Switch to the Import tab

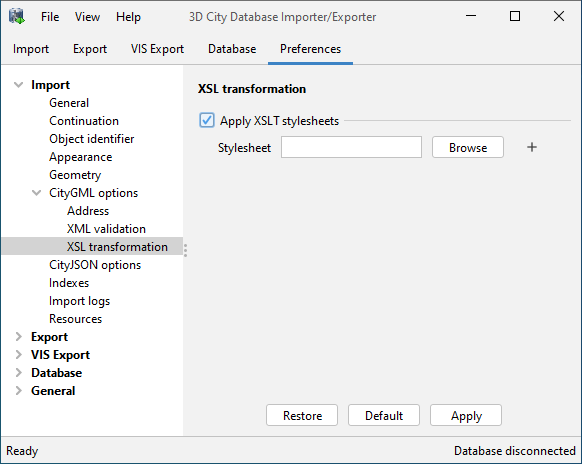[x=31, y=49]
